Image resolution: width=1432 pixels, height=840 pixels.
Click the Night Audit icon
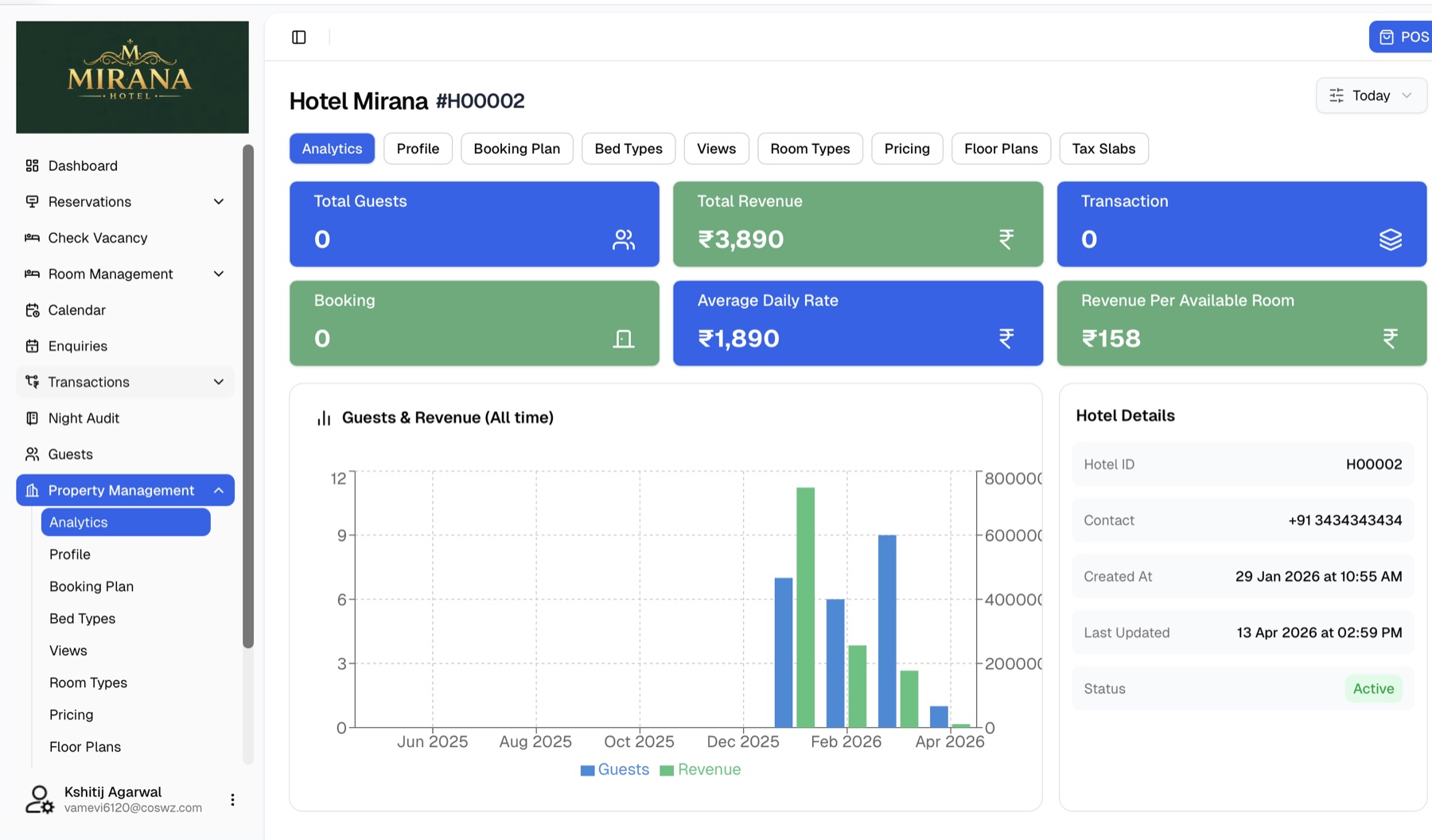(32, 418)
